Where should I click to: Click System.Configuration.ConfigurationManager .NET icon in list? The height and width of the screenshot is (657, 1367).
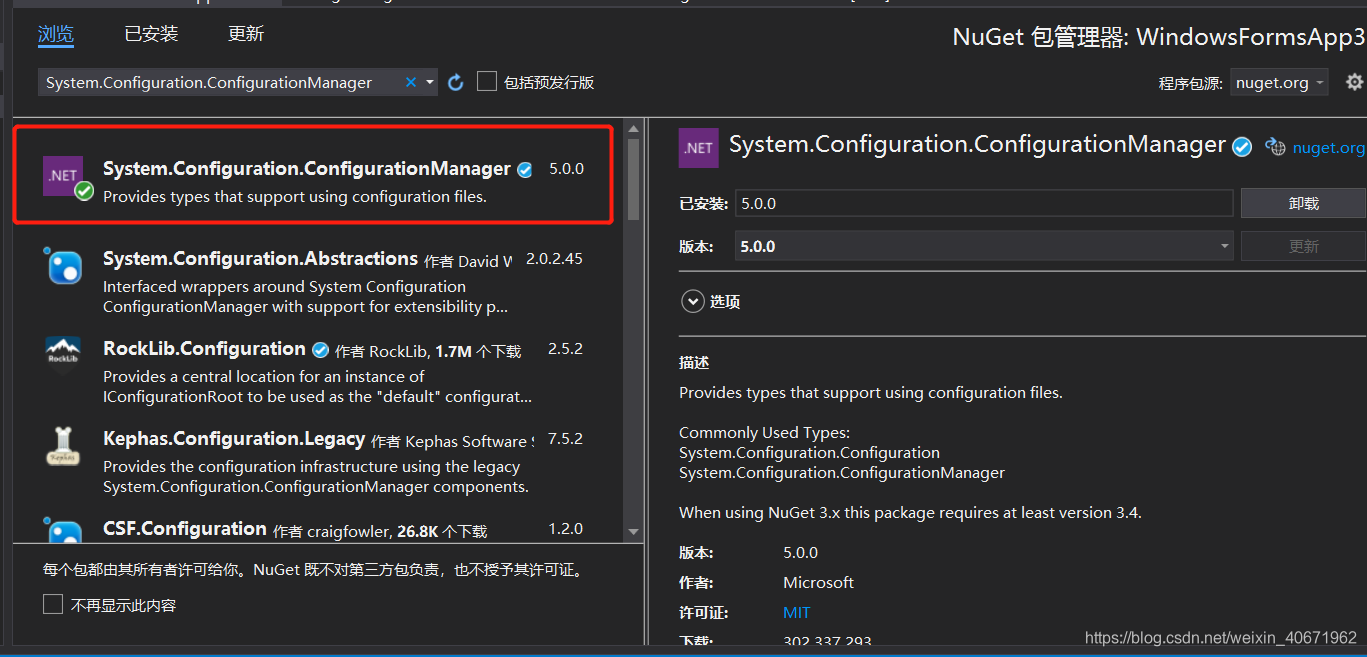pyautogui.click(x=63, y=175)
